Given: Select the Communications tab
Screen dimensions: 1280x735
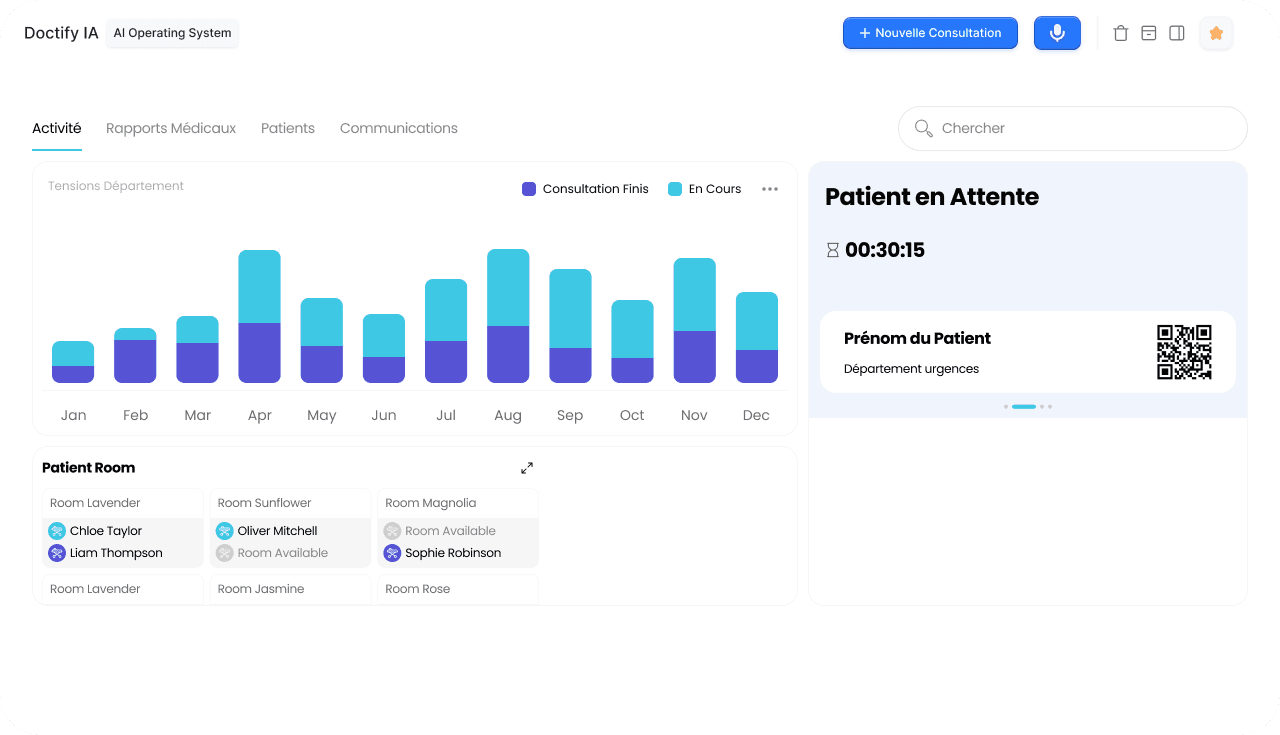Looking at the screenshot, I should click(x=399, y=128).
